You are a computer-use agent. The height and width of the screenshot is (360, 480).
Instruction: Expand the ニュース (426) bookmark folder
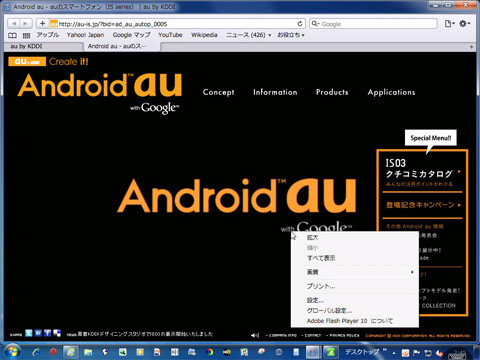[249, 35]
